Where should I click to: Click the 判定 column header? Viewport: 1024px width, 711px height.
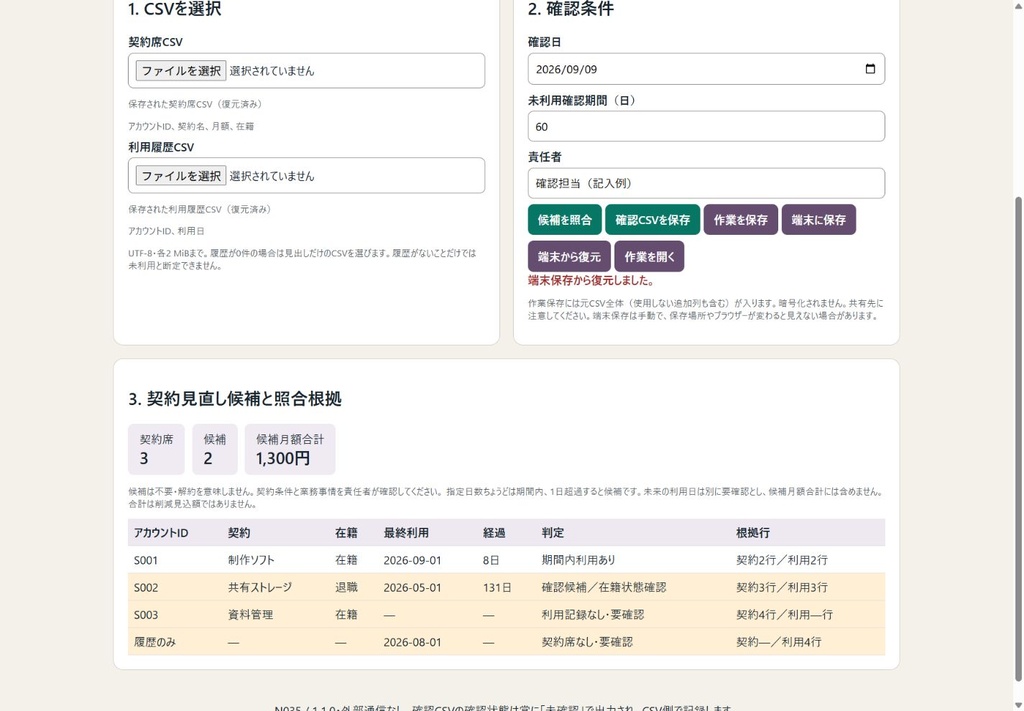(552, 533)
